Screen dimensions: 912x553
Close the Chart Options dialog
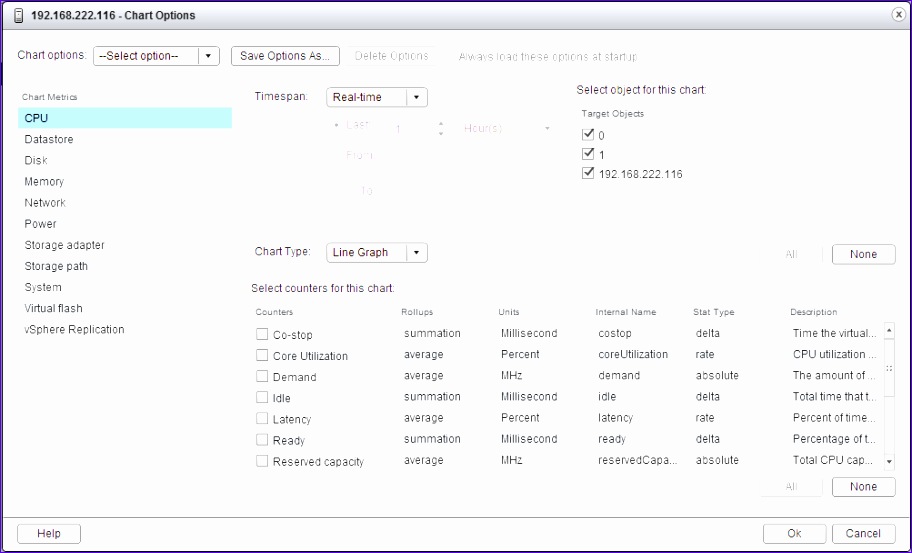(898, 15)
